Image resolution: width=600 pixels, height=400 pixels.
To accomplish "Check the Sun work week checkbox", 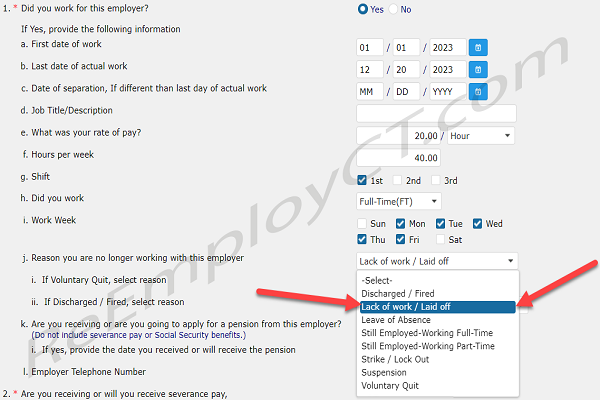I will (363, 224).
